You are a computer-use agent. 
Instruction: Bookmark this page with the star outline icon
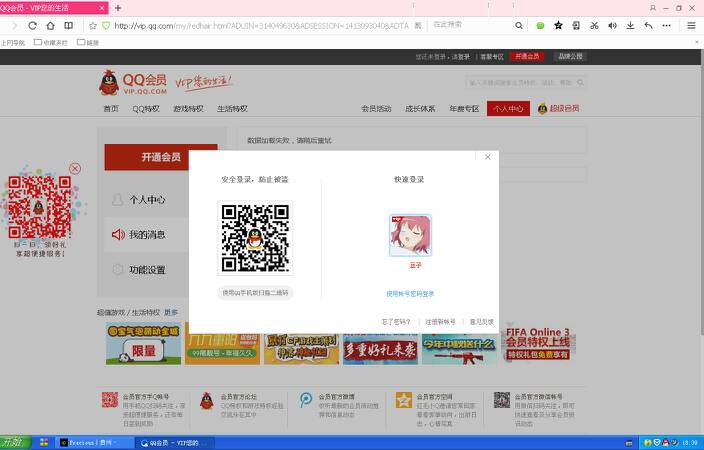click(93, 26)
